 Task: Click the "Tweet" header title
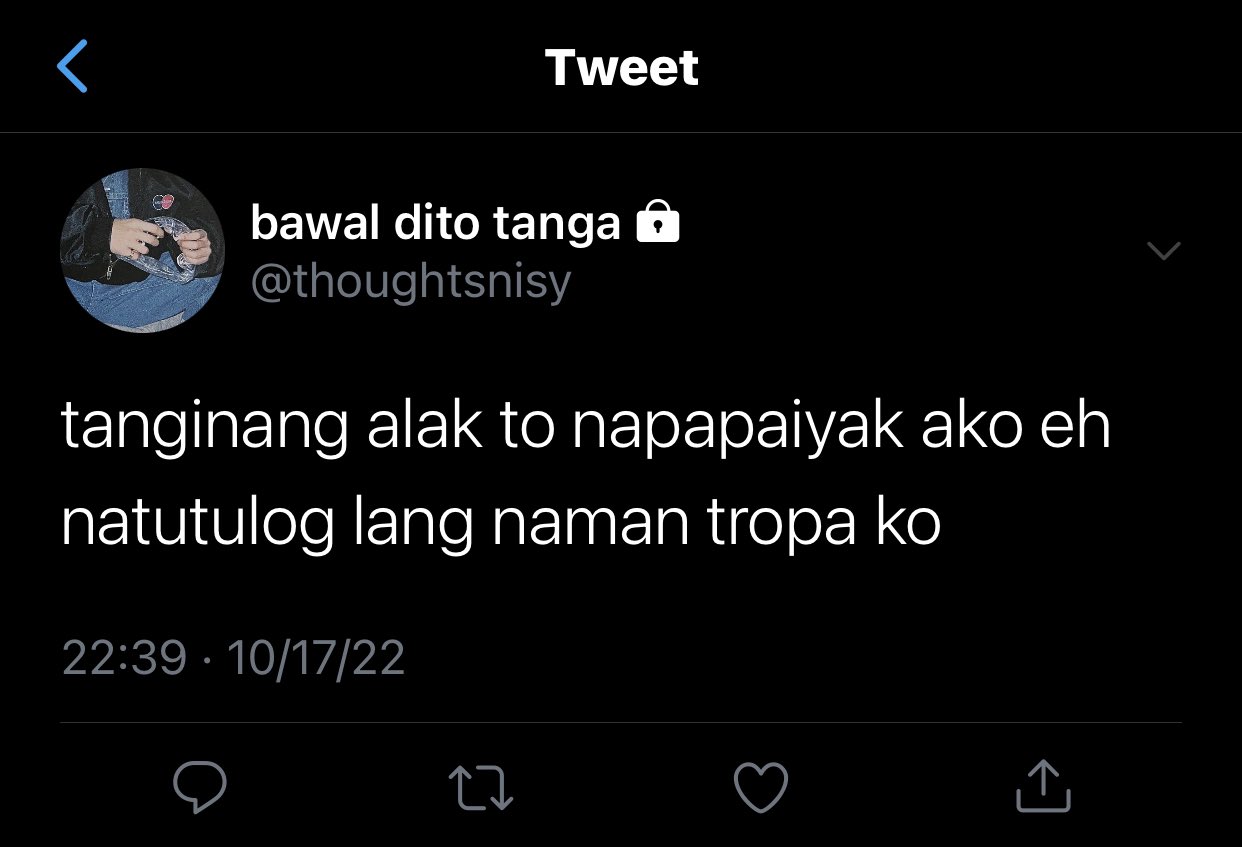pos(622,68)
